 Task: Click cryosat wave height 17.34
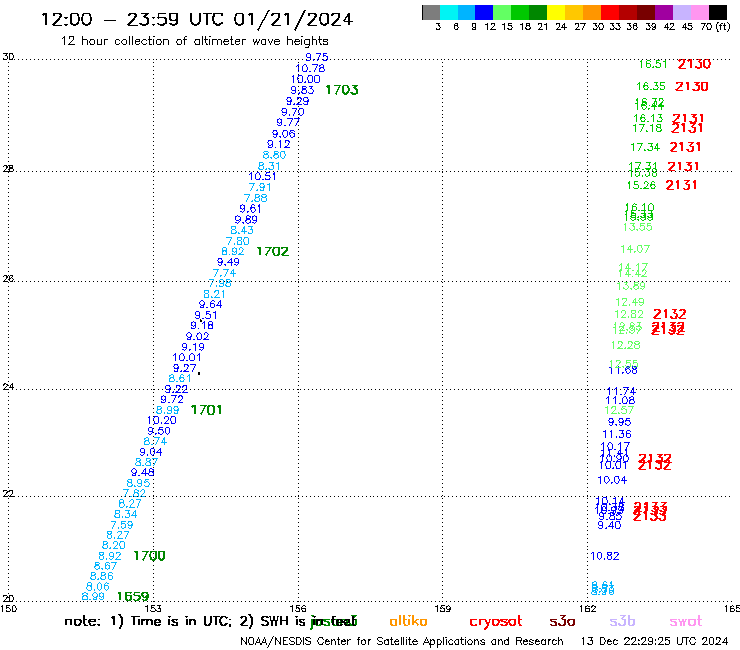click(645, 148)
